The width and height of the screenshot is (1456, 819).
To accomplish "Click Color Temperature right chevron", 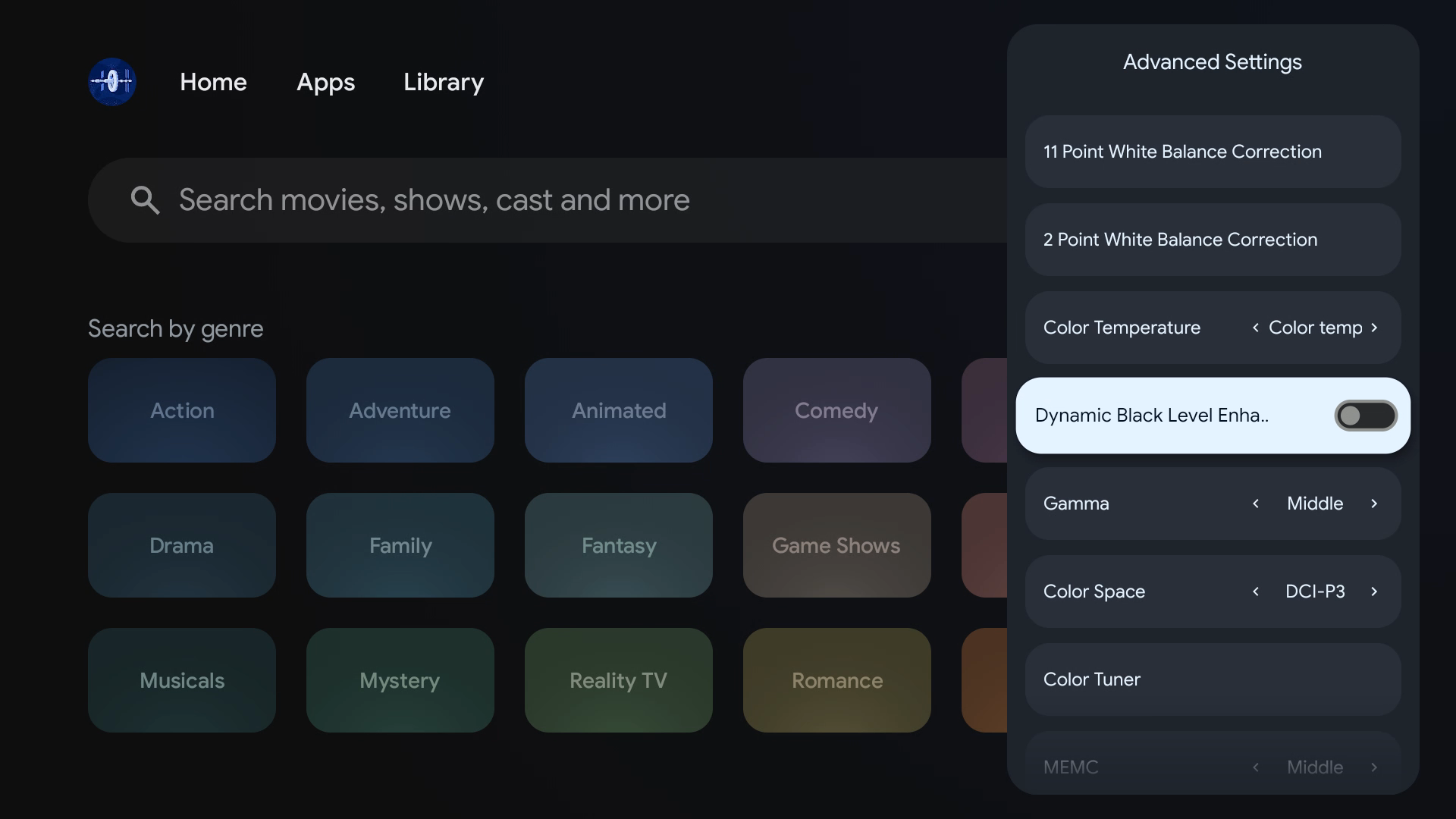I will coord(1374,328).
